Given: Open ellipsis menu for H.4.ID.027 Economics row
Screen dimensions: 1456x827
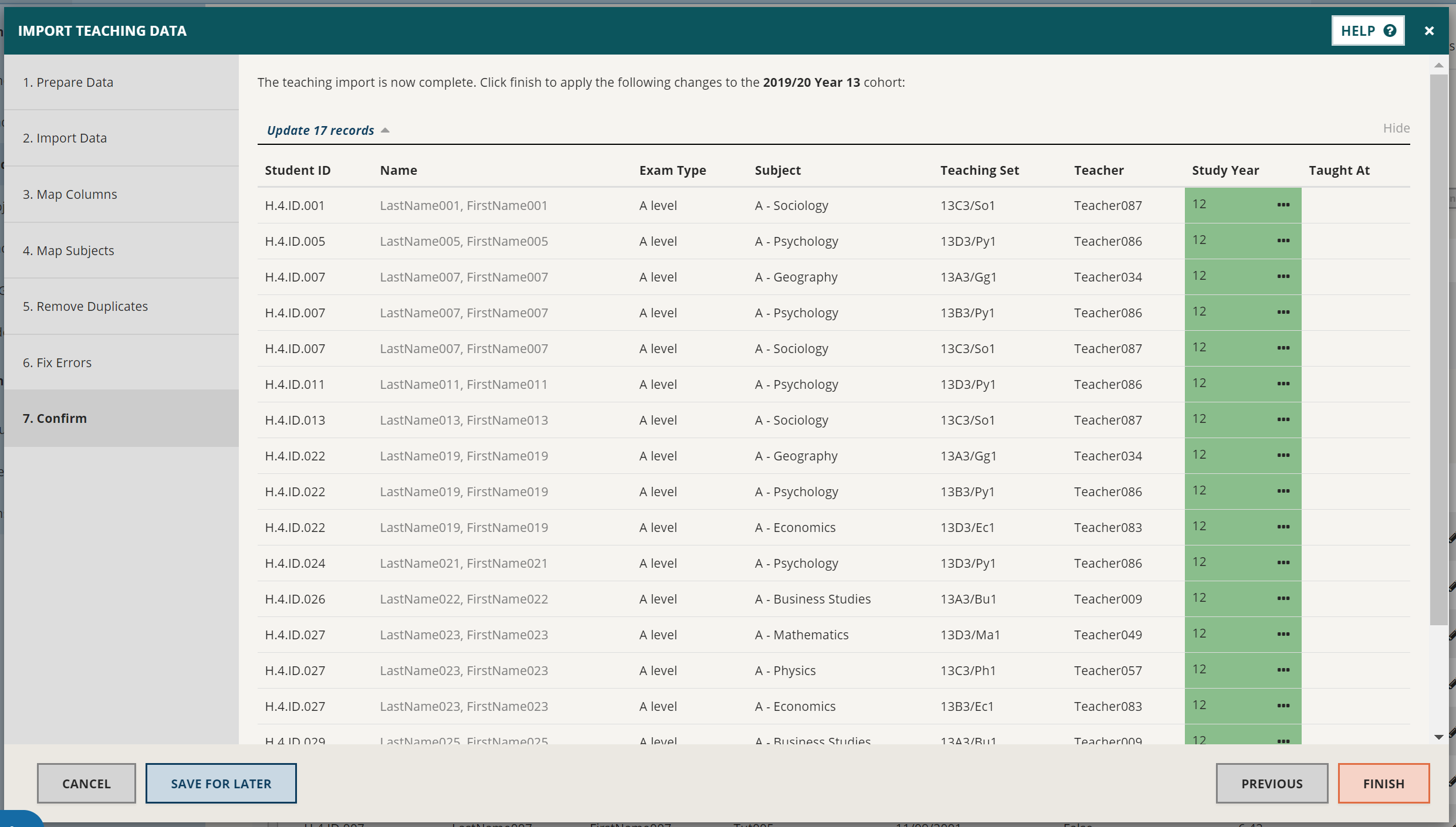Looking at the screenshot, I should coord(1283,706).
